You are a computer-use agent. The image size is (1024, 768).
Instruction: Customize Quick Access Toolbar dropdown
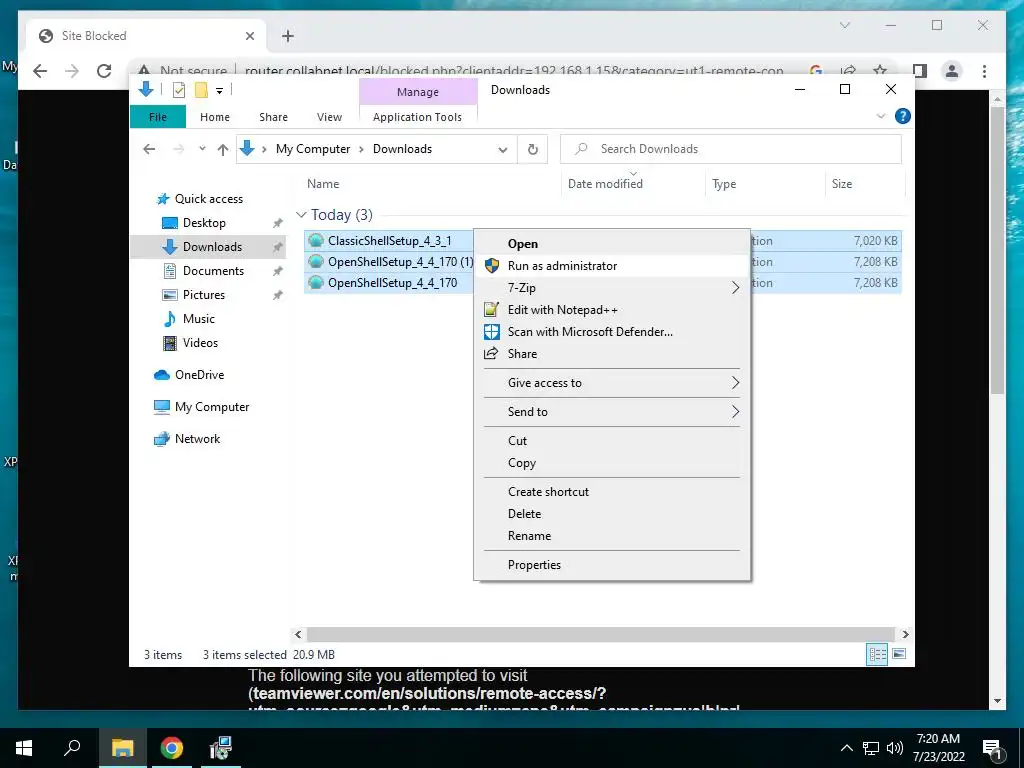coord(219,91)
